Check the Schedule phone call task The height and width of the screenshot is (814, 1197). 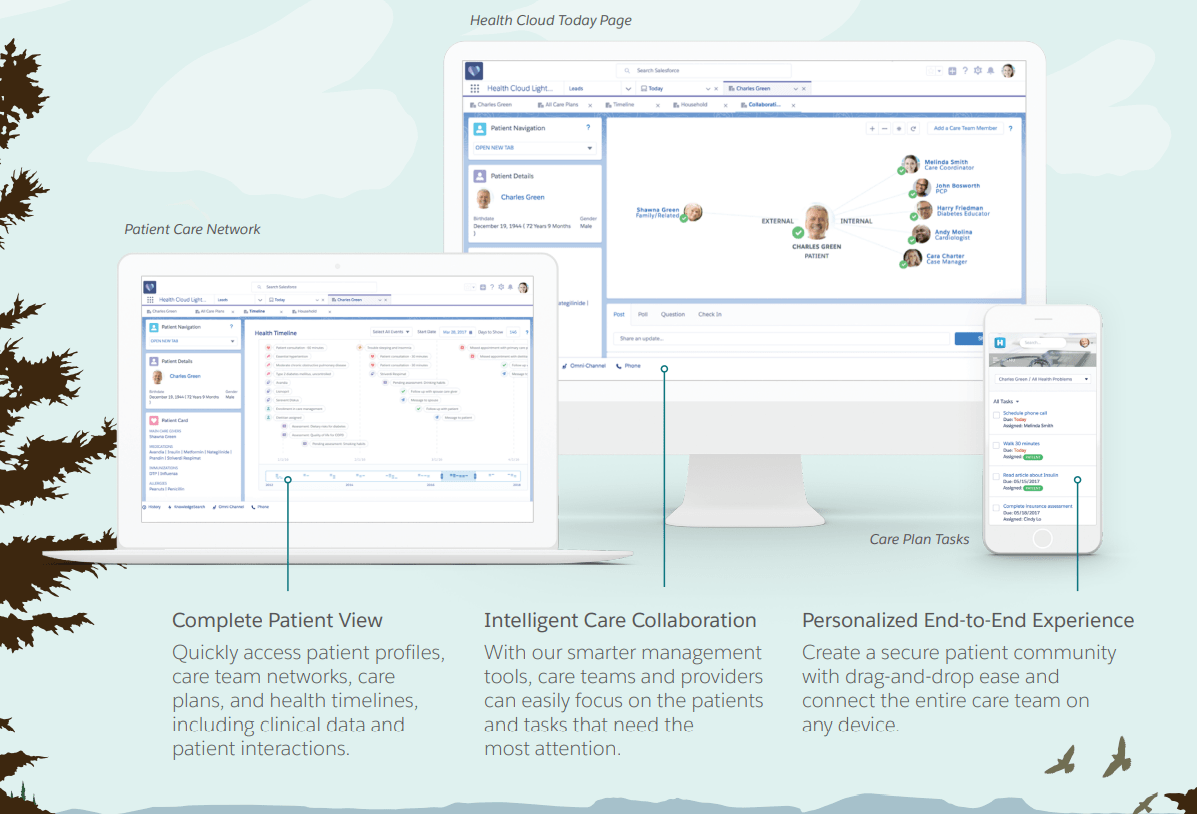[x=997, y=415]
